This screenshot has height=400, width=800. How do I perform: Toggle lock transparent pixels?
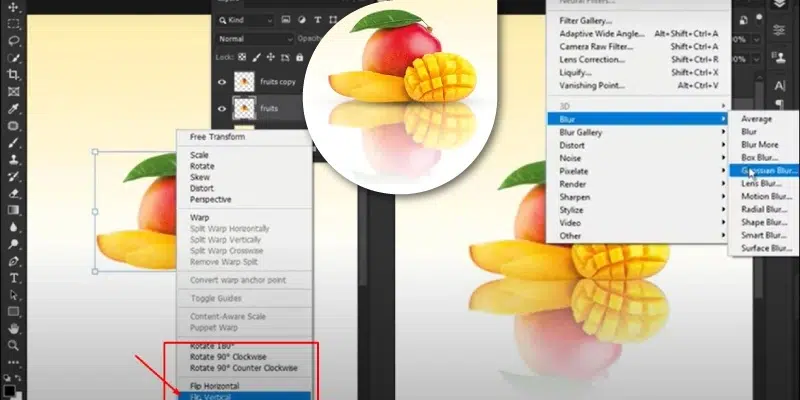click(x=242, y=57)
